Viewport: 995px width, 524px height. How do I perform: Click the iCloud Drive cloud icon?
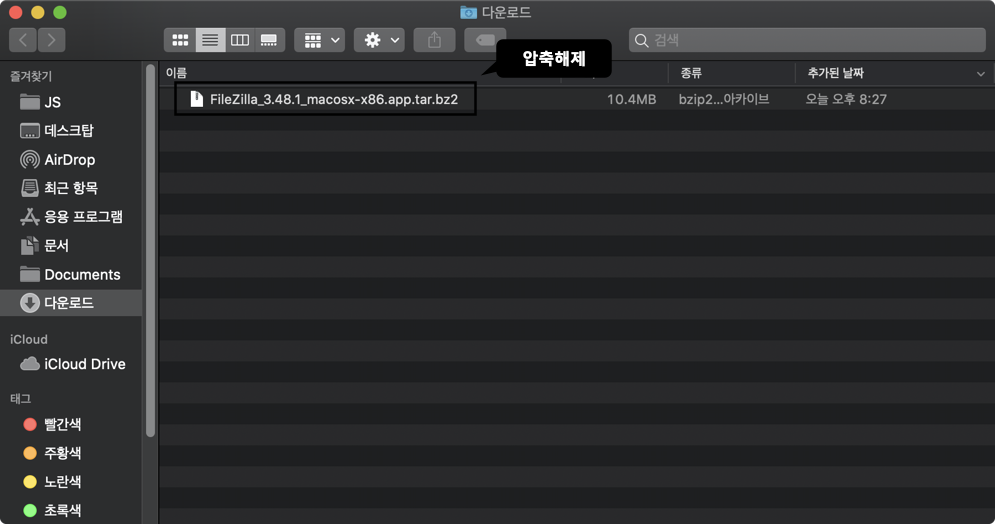(x=30, y=364)
